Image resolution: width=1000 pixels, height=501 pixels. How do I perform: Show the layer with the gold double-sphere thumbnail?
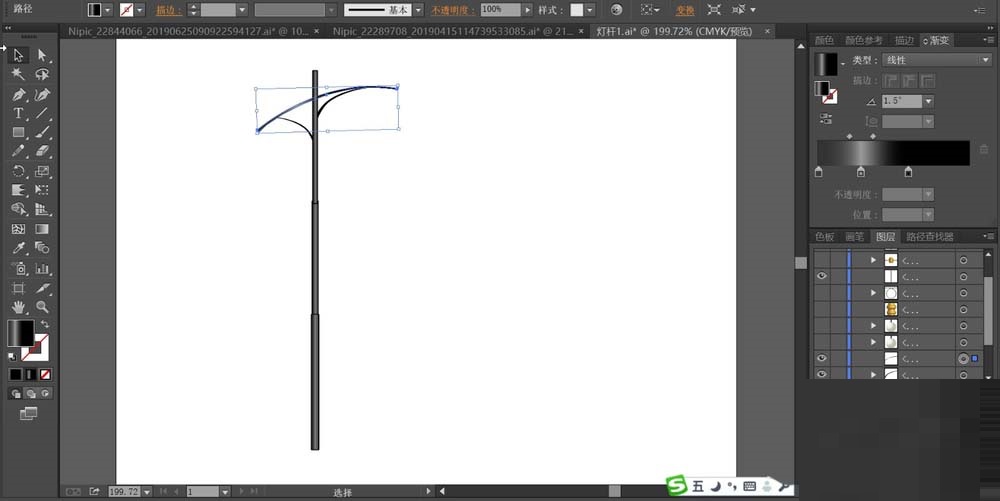point(821,310)
